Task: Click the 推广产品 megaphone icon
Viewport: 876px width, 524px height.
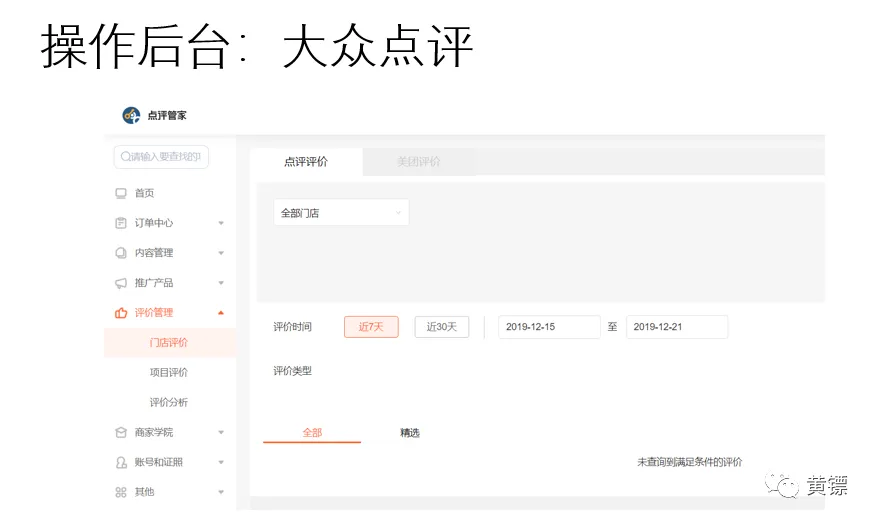Action: click(121, 283)
